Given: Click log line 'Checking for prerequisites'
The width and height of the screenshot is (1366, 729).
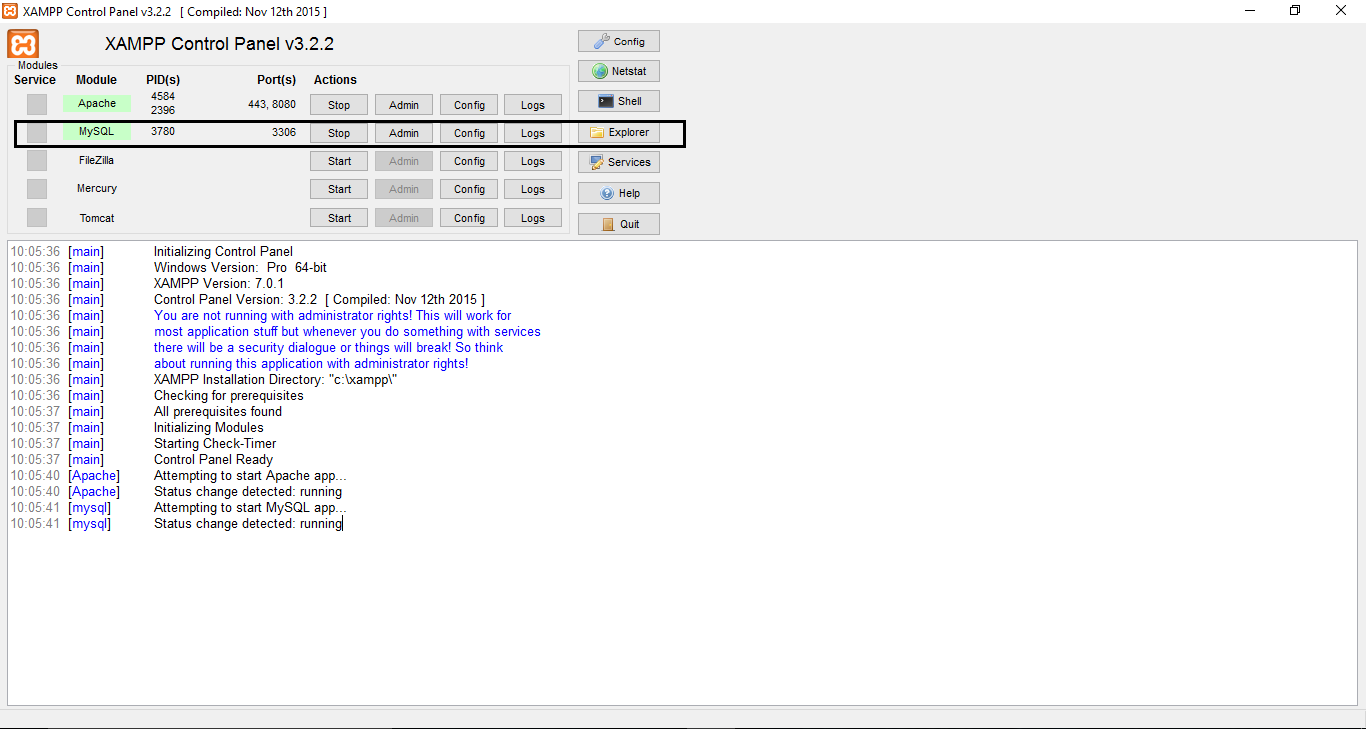Looking at the screenshot, I should [229, 396].
